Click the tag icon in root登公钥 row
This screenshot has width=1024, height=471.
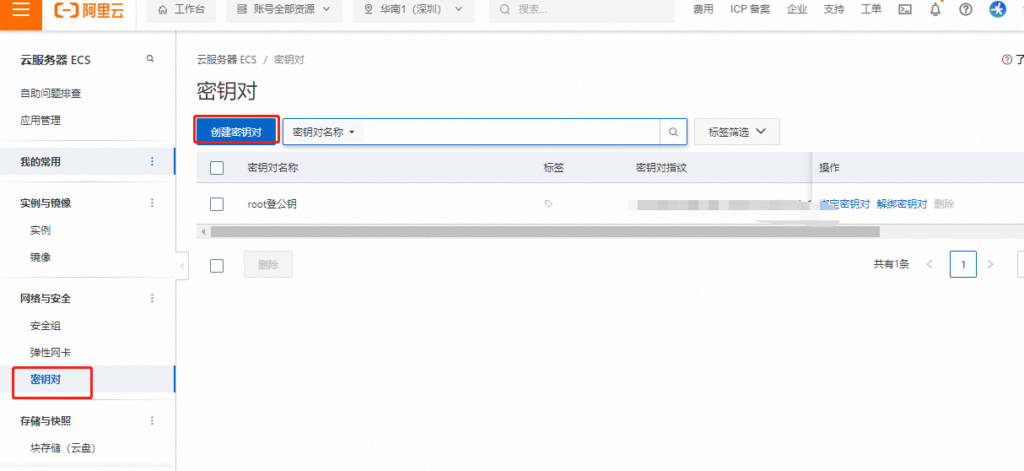548,204
